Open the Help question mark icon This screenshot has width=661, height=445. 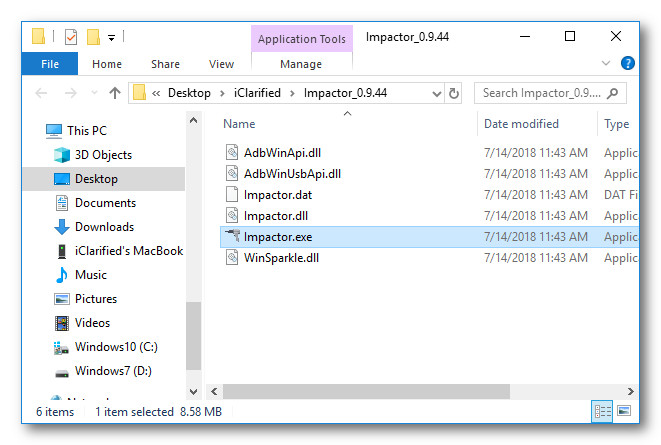(628, 63)
